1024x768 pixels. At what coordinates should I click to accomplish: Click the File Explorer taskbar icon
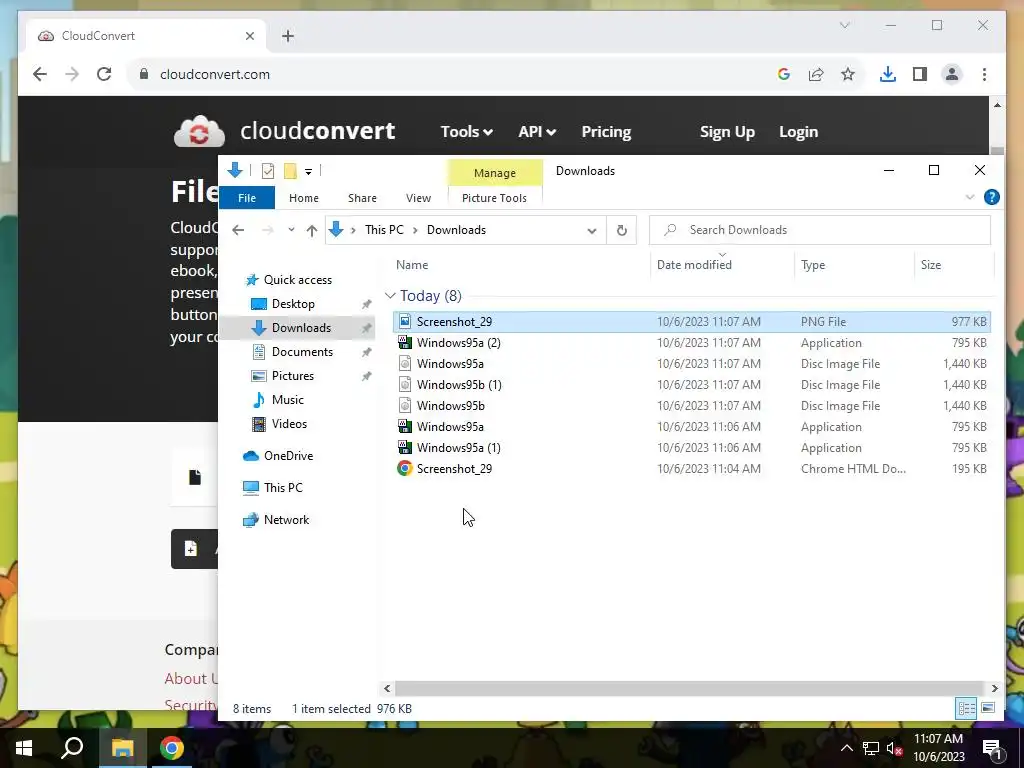122,748
